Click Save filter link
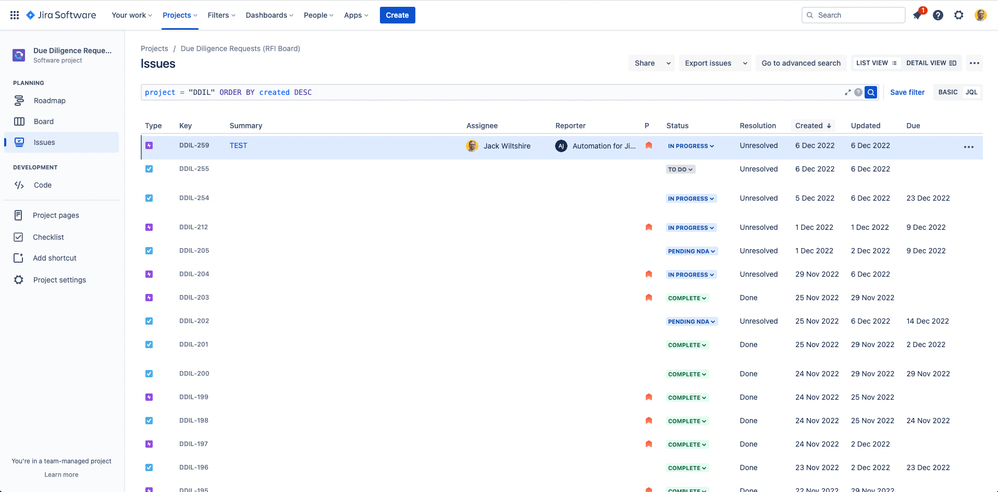The image size is (998, 492). [907, 92]
